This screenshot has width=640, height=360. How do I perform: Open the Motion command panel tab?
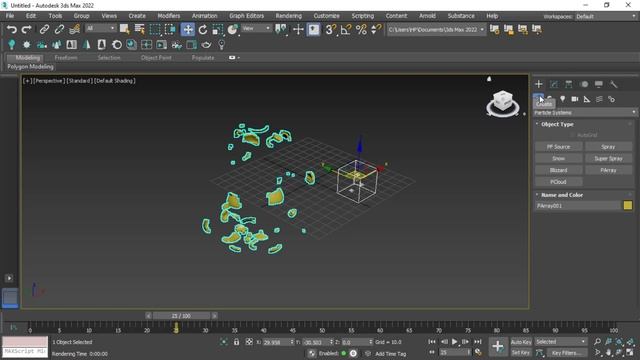coord(584,84)
